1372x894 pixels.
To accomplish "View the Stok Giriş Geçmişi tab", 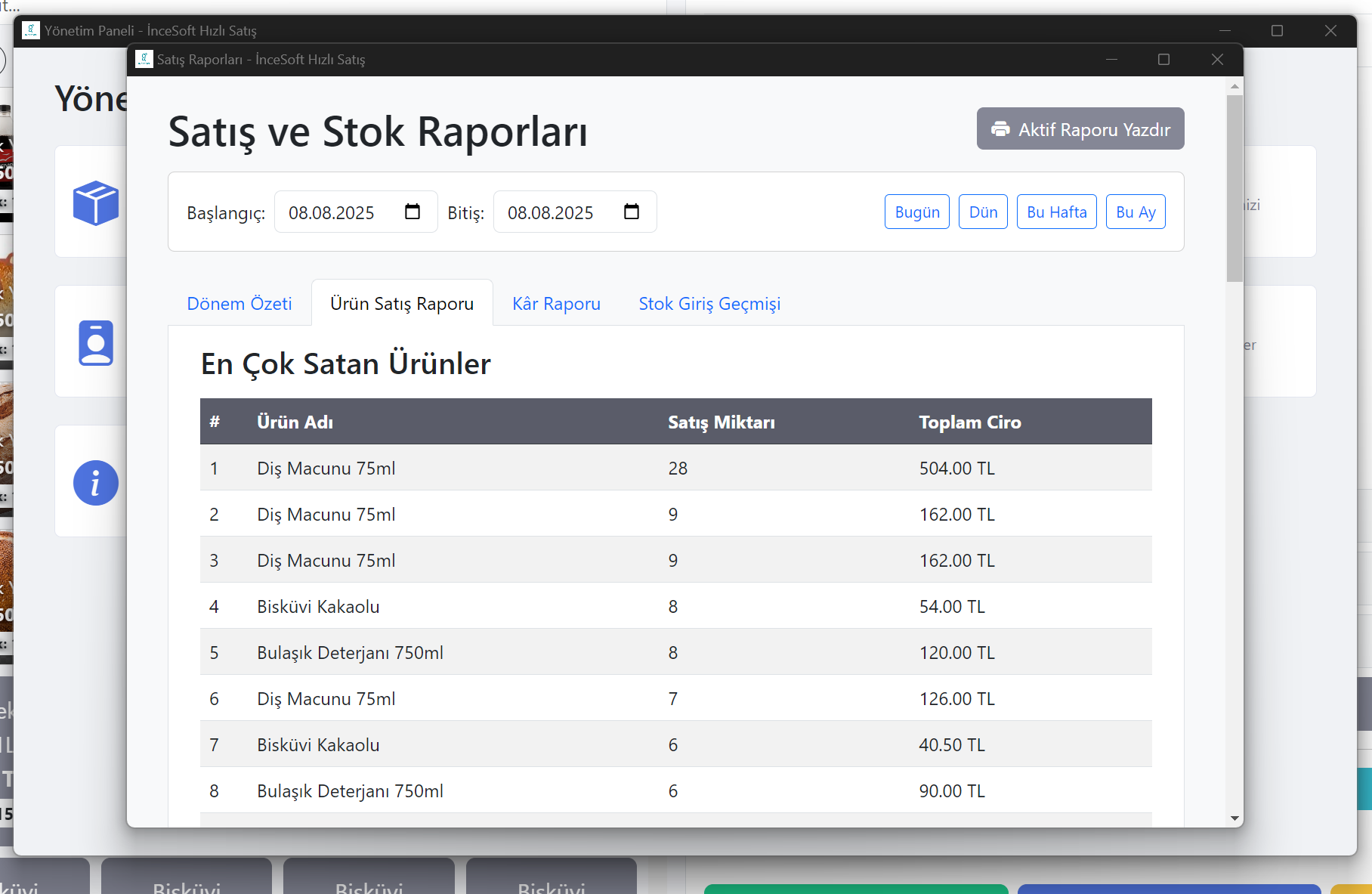I will (709, 303).
